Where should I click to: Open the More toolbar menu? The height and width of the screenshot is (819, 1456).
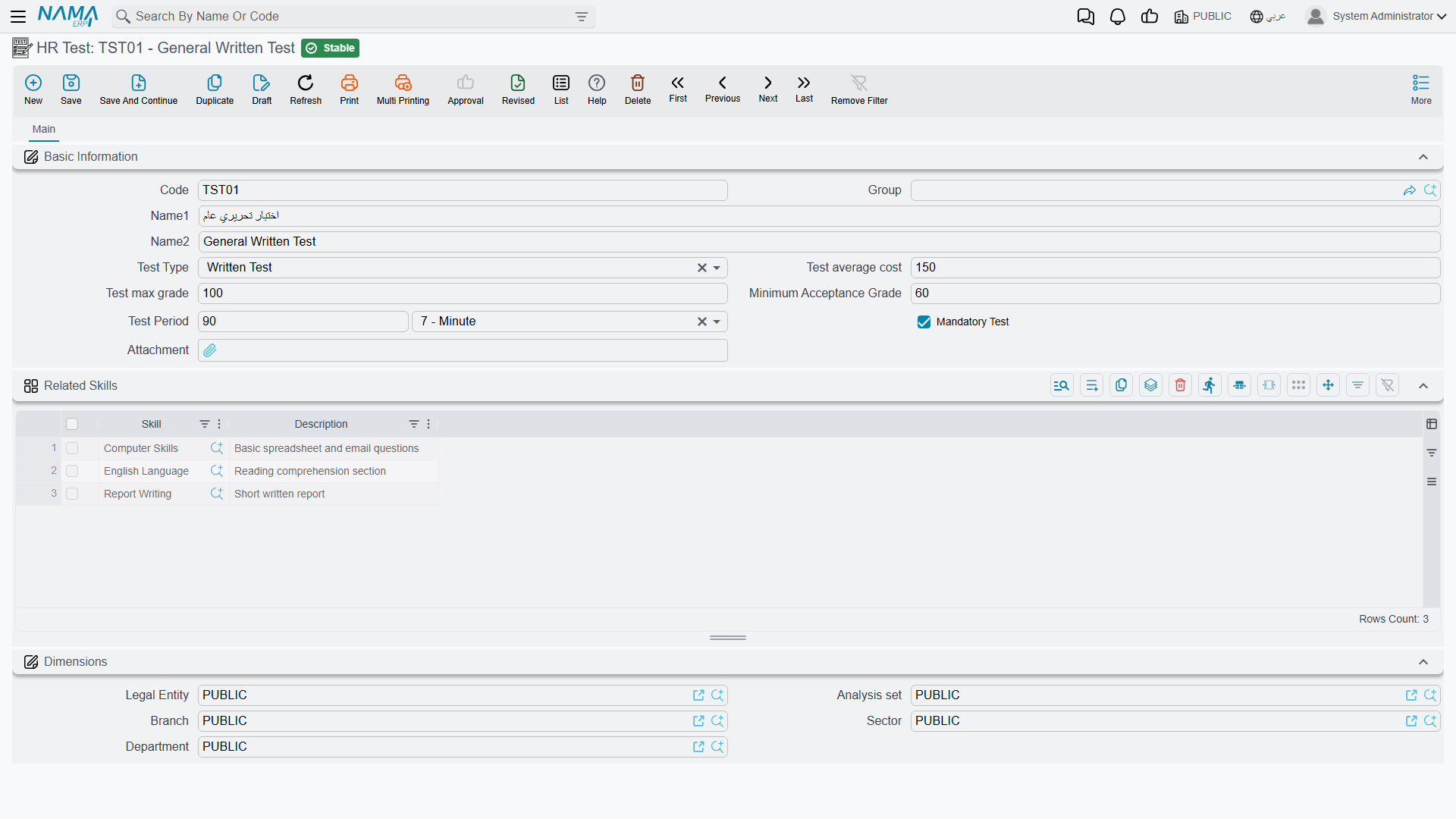tap(1421, 89)
